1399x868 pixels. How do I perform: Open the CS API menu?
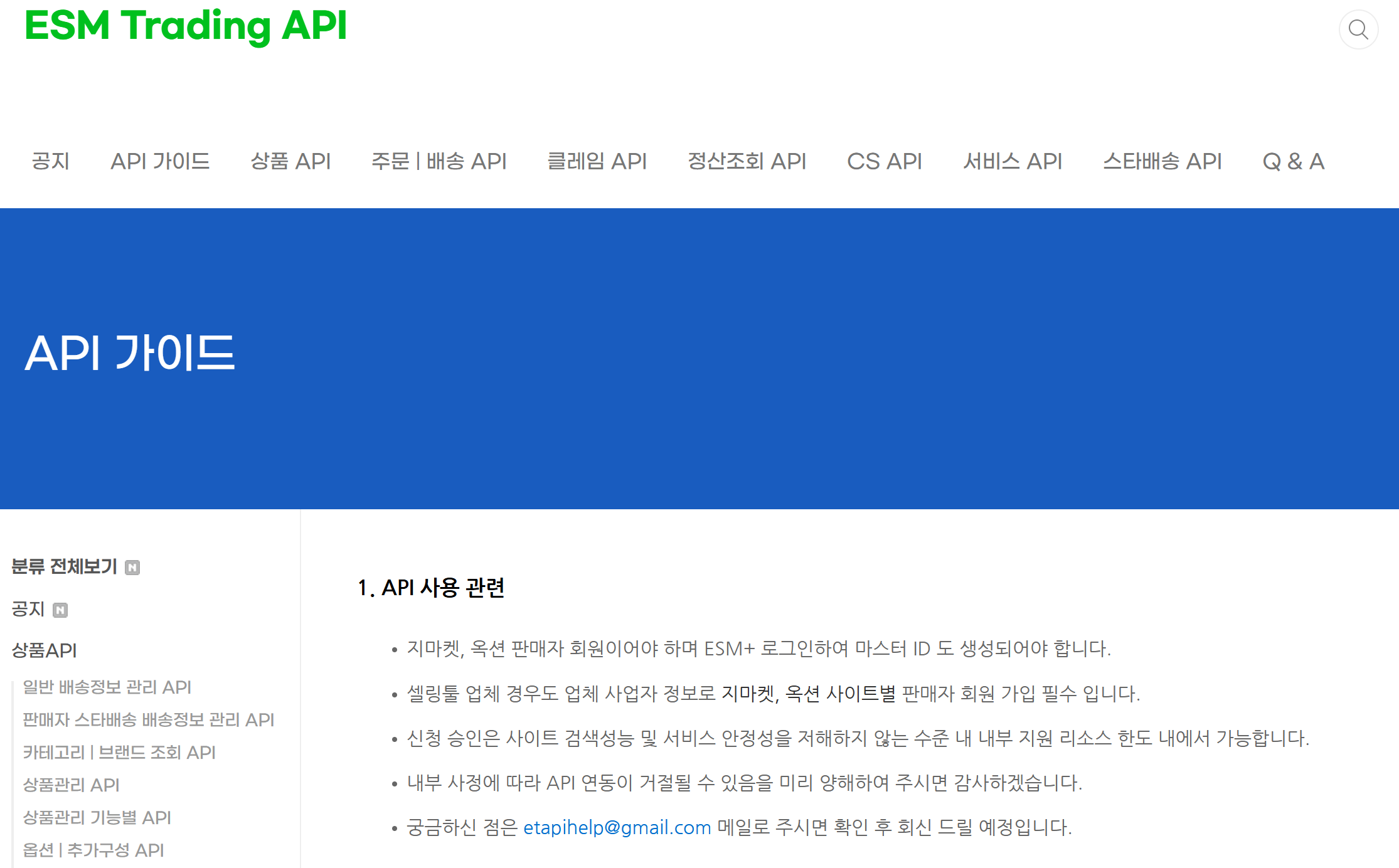[x=885, y=161]
